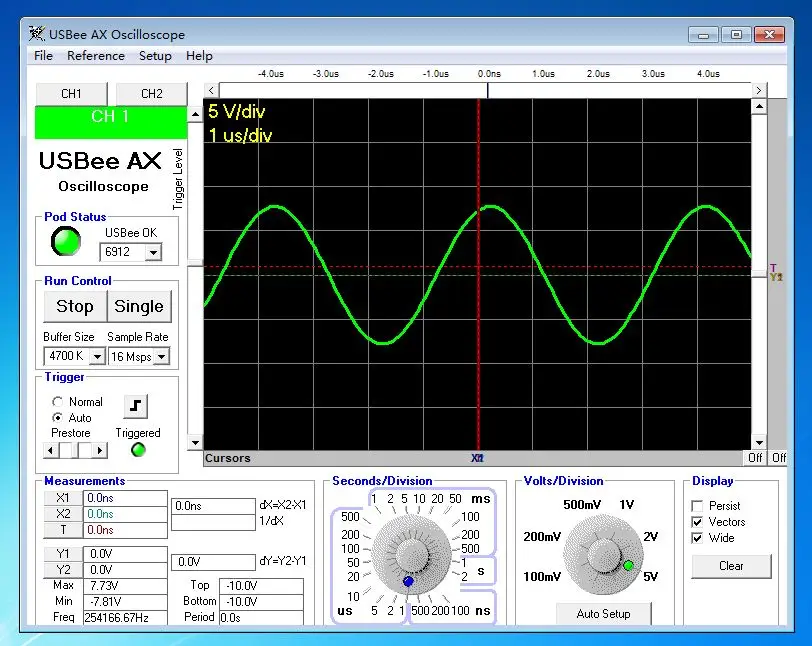Click the Auto Setup button
This screenshot has height=646, width=812.
[x=603, y=614]
